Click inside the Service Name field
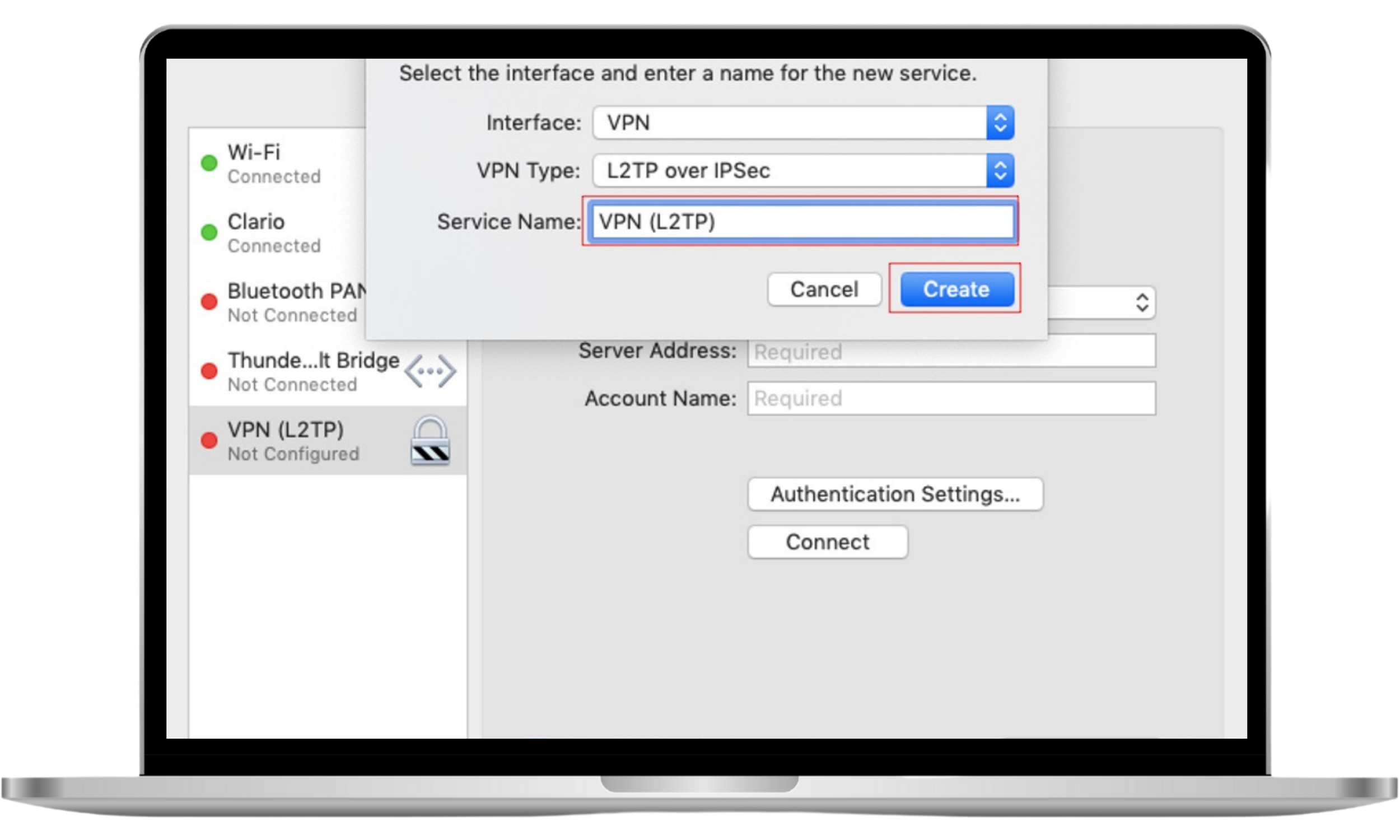Screen dimensions: 1400x840 coord(800,222)
